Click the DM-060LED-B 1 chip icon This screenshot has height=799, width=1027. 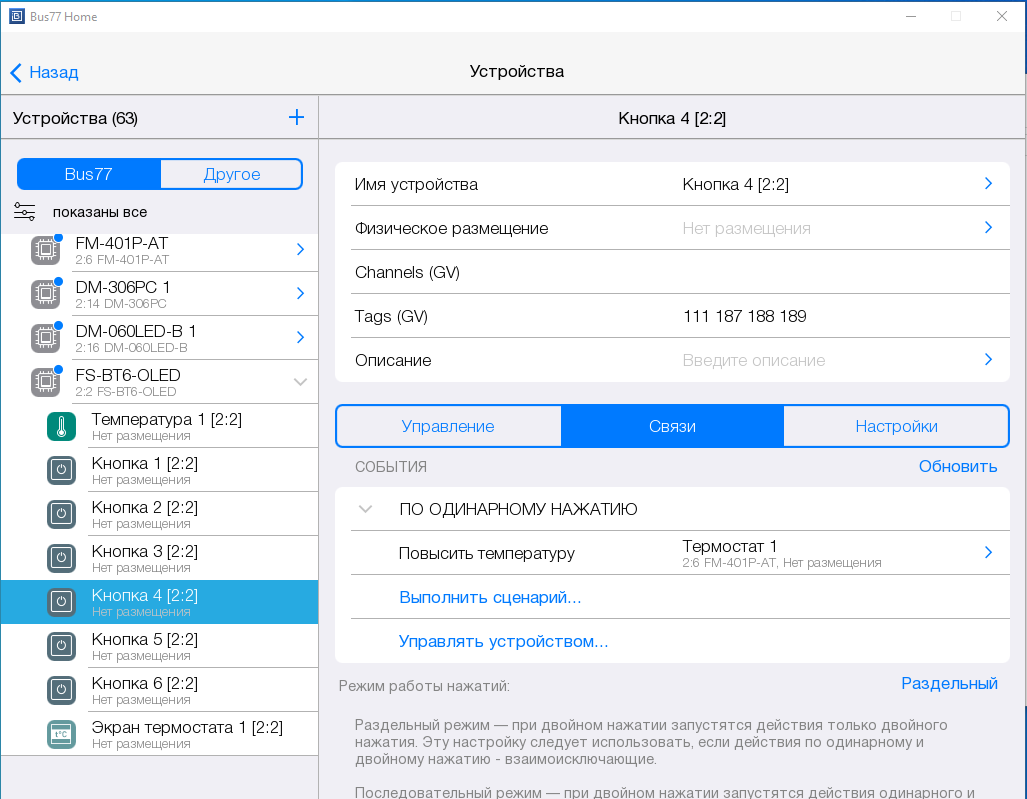point(45,338)
